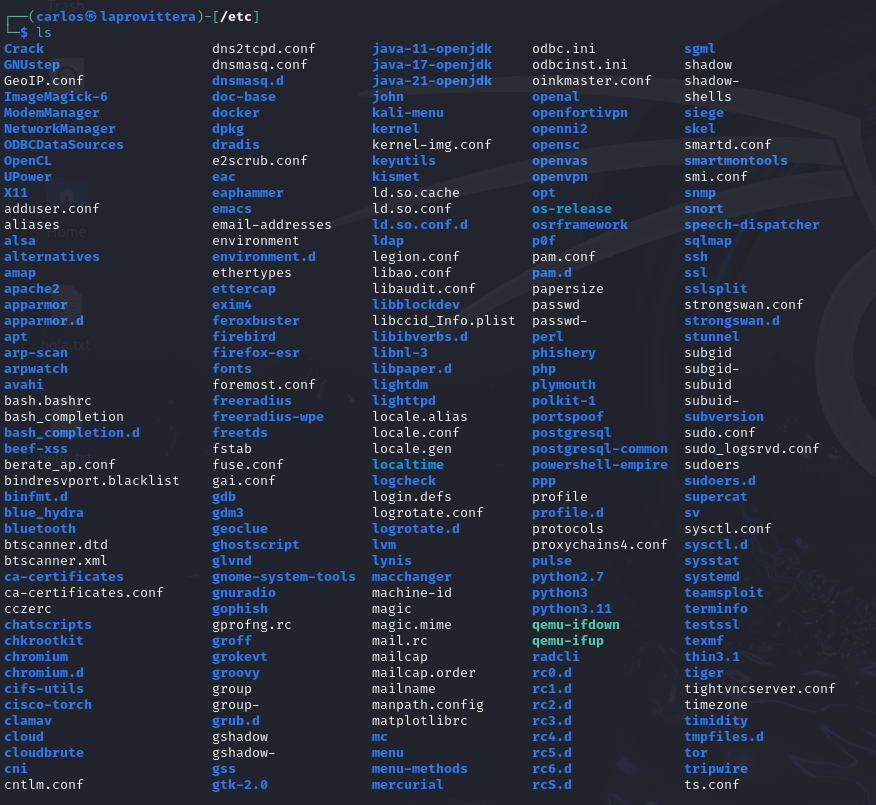Screen dimensions: 876x805
Task: Select the 'systemd' directory entry
Action: coord(712,577)
